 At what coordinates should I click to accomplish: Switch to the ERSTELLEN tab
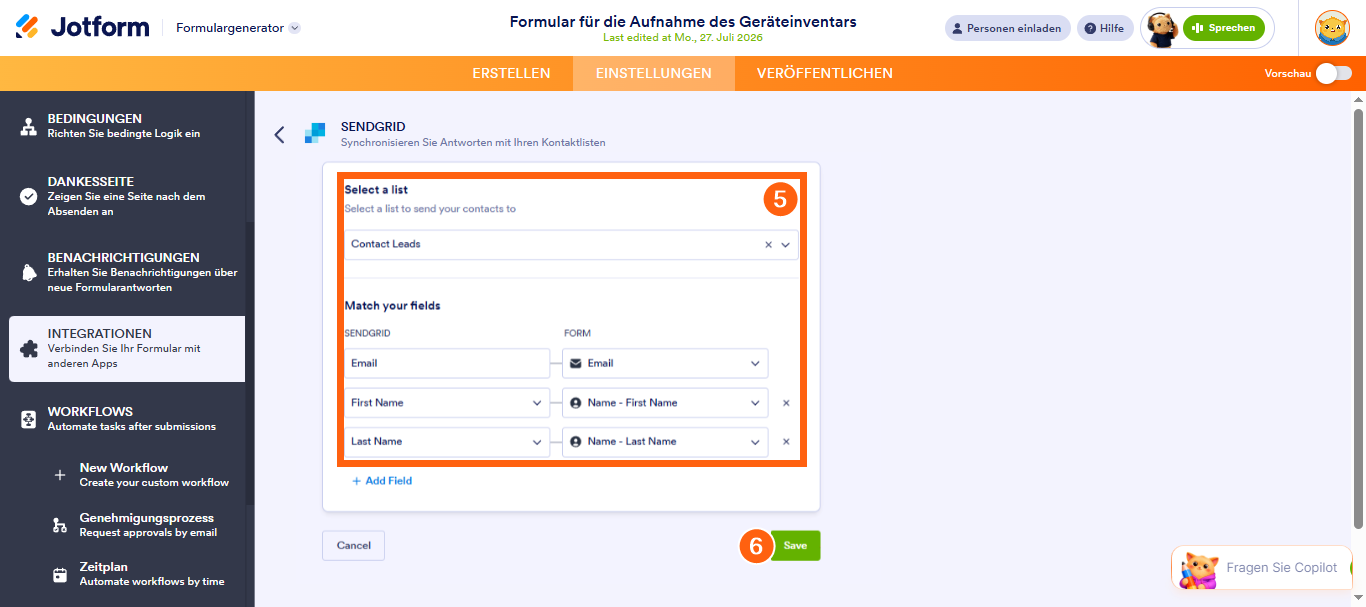[511, 73]
